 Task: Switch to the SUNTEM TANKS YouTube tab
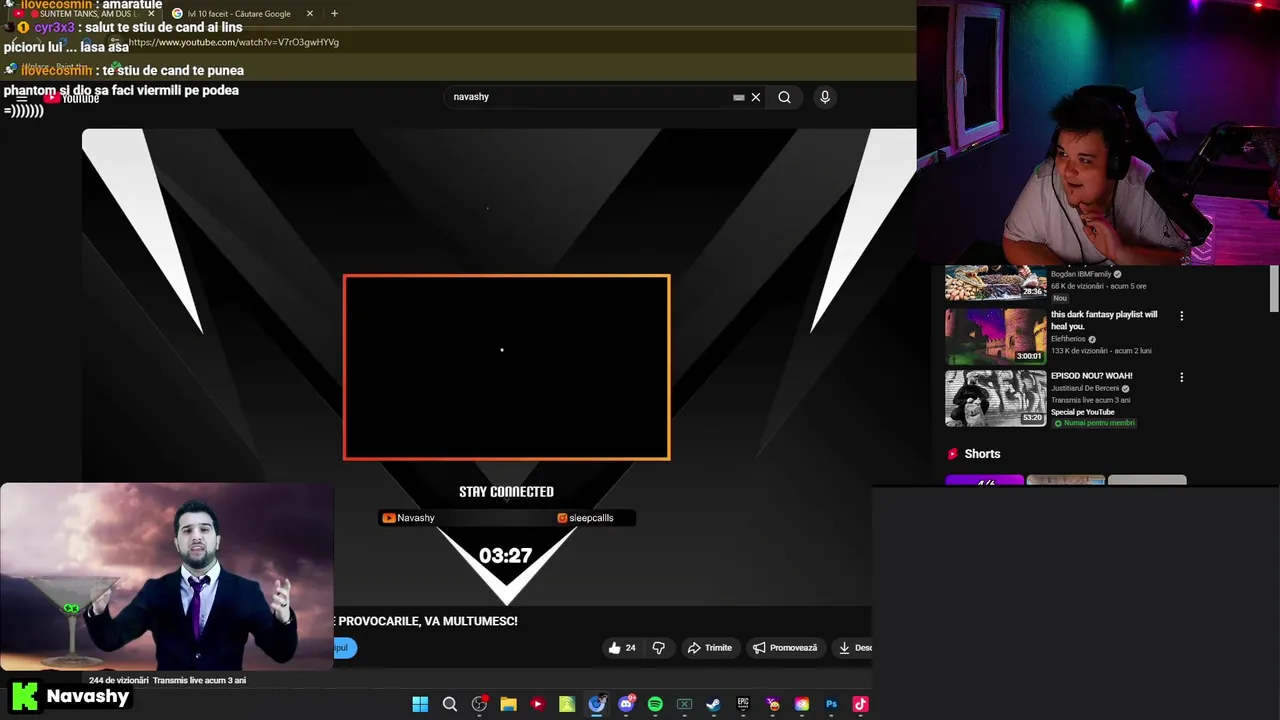84,14
